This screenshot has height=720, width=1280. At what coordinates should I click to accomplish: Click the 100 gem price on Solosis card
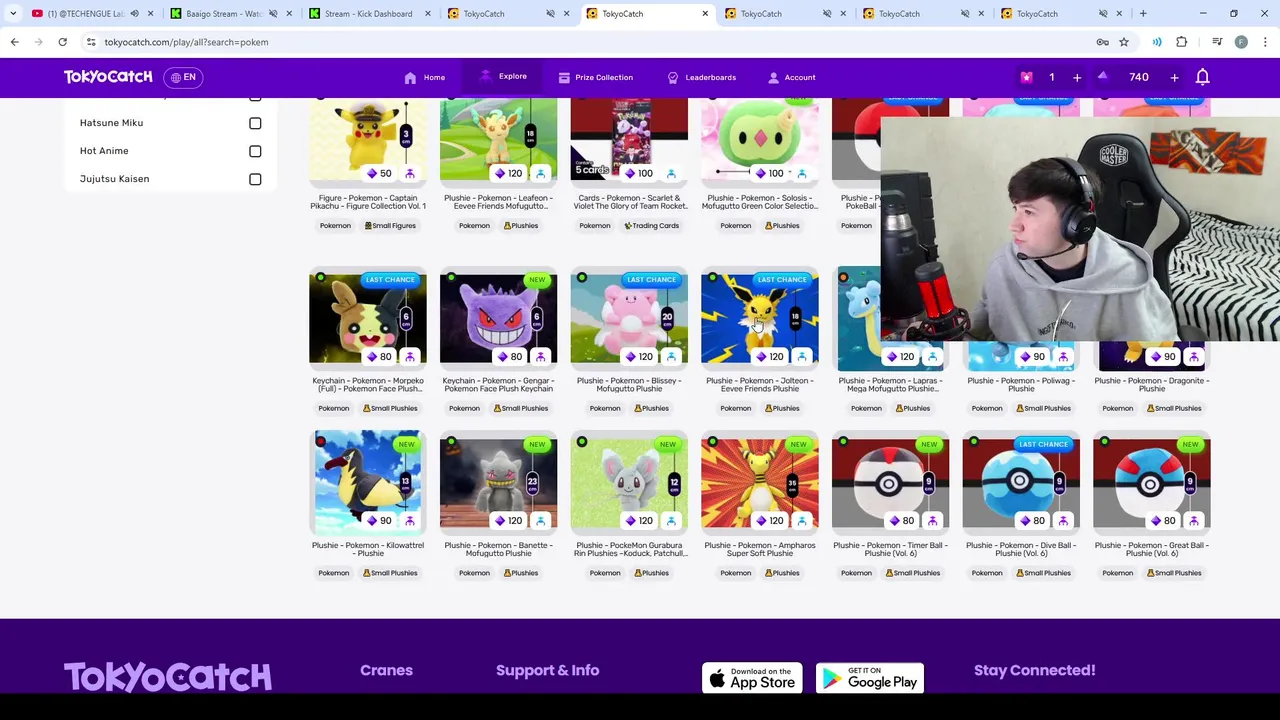(x=769, y=173)
